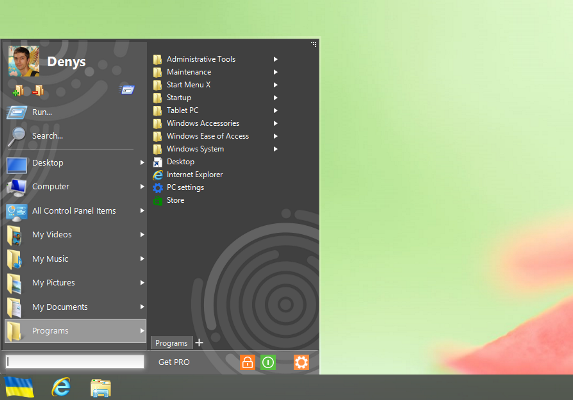Click the remove group folder icon with red minus

(x=38, y=90)
